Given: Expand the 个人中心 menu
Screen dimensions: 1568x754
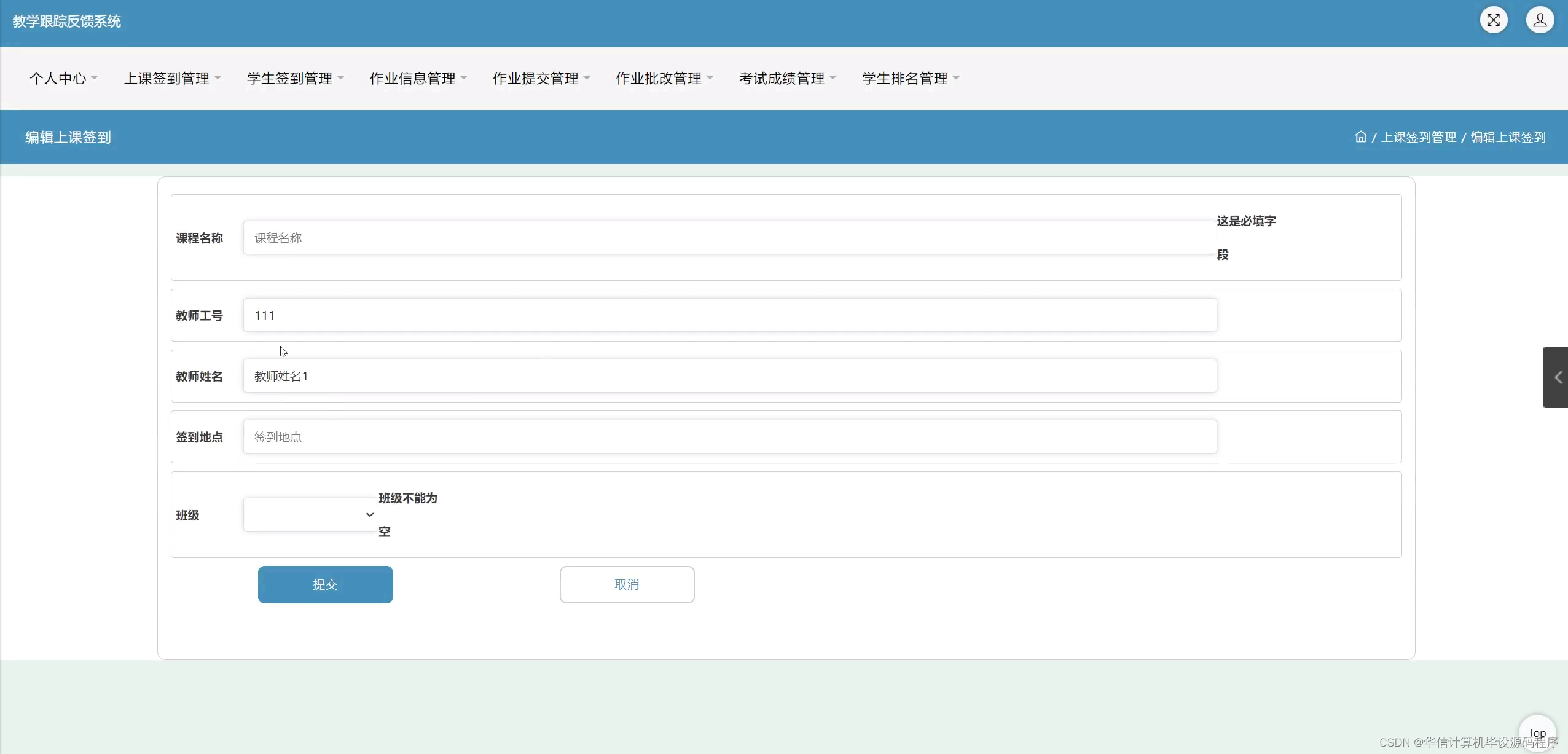Looking at the screenshot, I should [x=63, y=79].
